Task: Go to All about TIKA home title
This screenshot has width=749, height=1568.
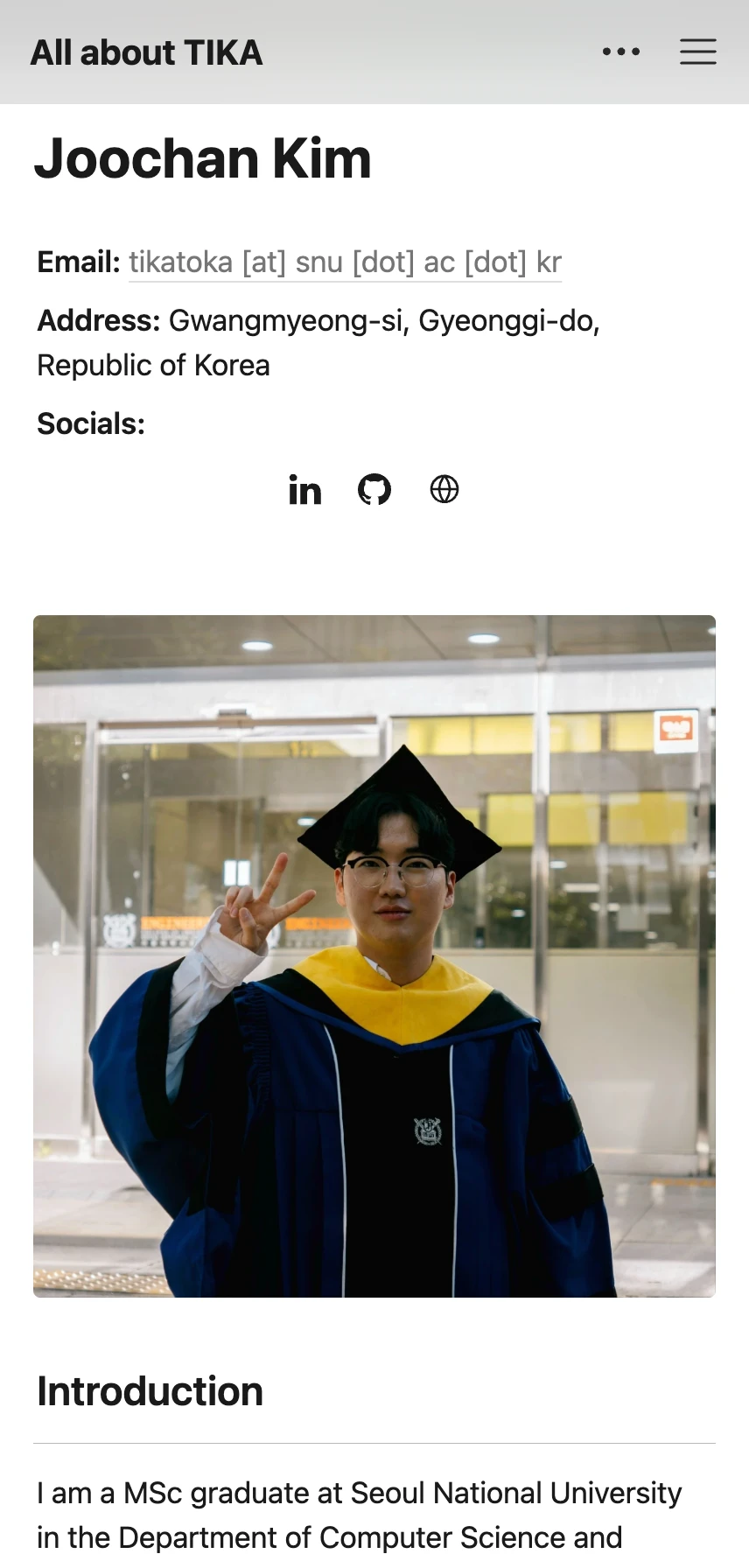Action: tap(146, 52)
